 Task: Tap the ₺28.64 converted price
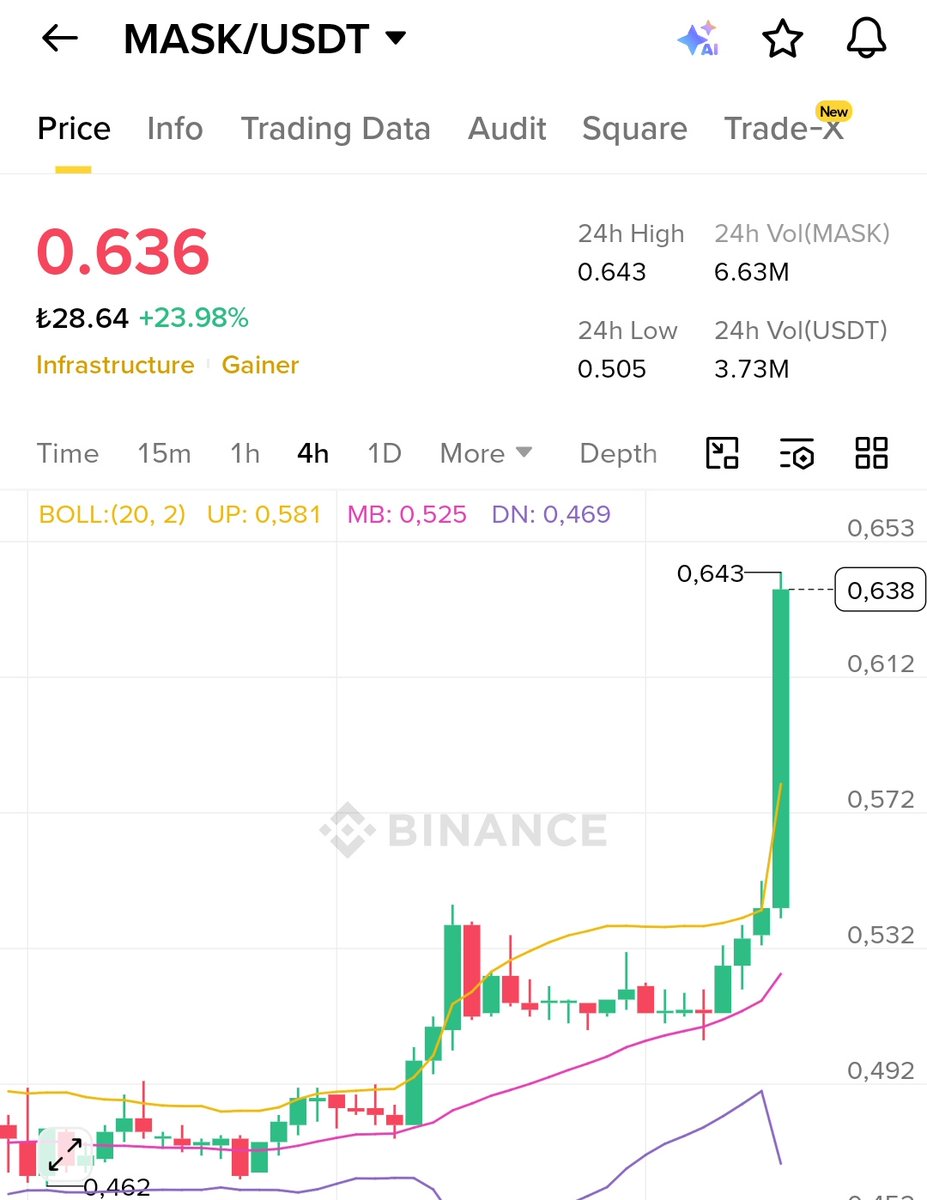pos(82,319)
